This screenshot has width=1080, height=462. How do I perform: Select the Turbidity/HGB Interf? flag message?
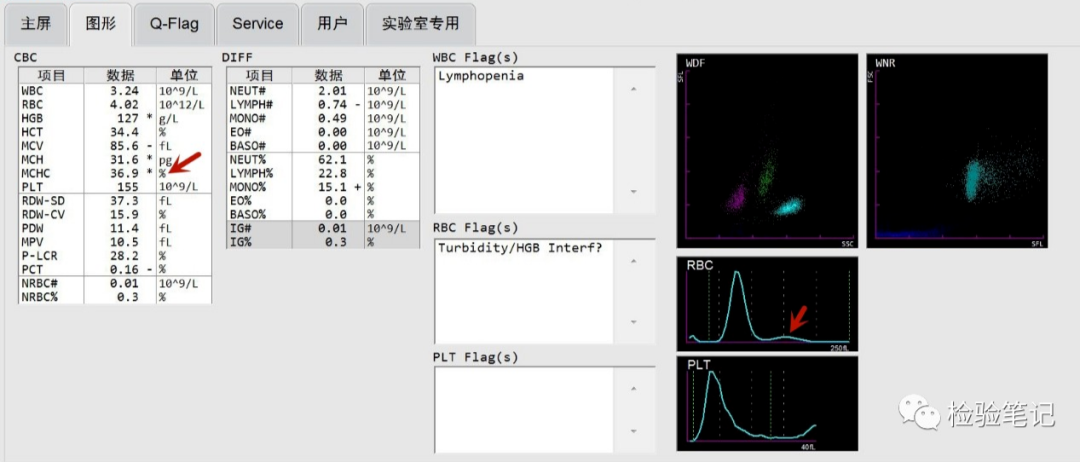coord(520,248)
